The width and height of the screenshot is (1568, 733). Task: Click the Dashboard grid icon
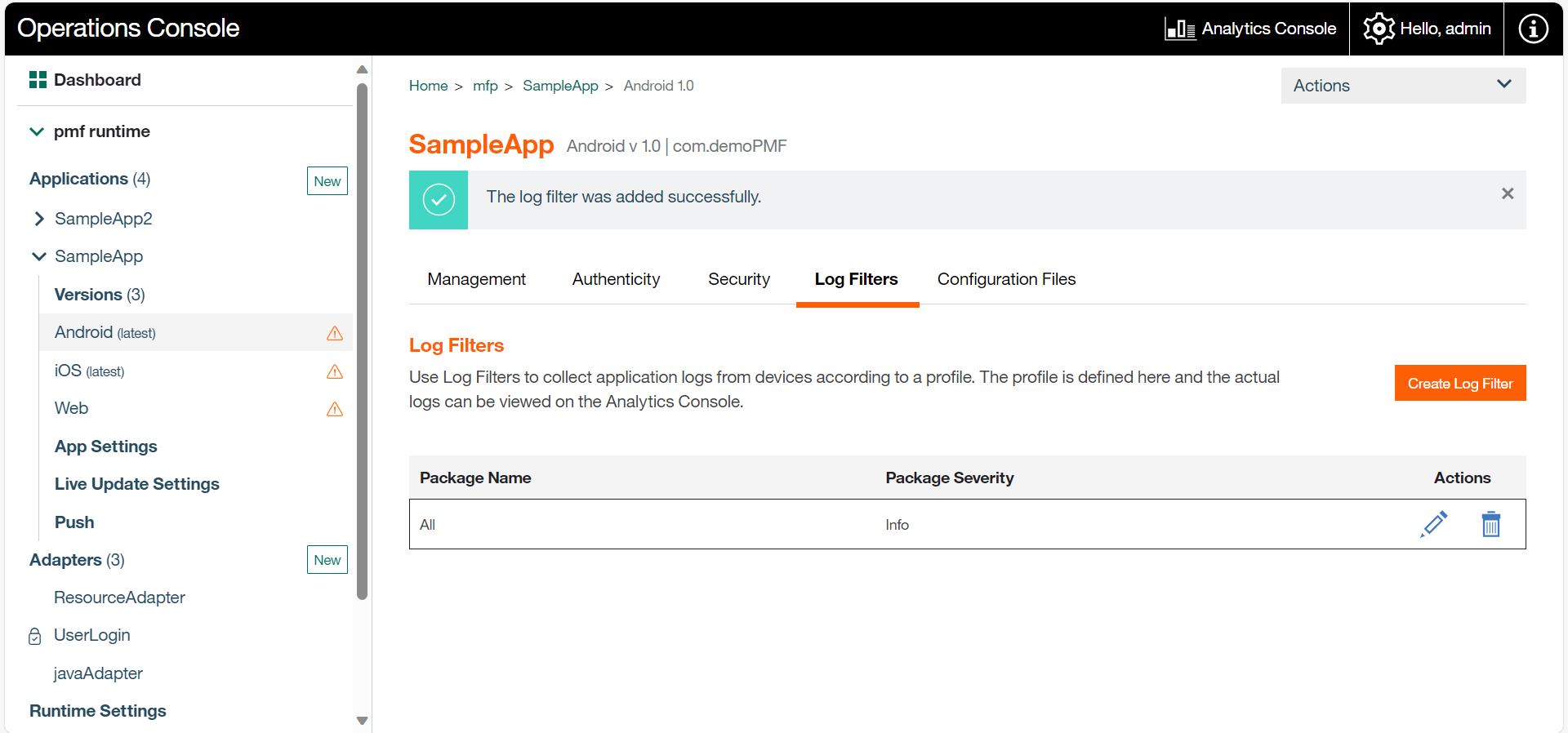tap(38, 80)
